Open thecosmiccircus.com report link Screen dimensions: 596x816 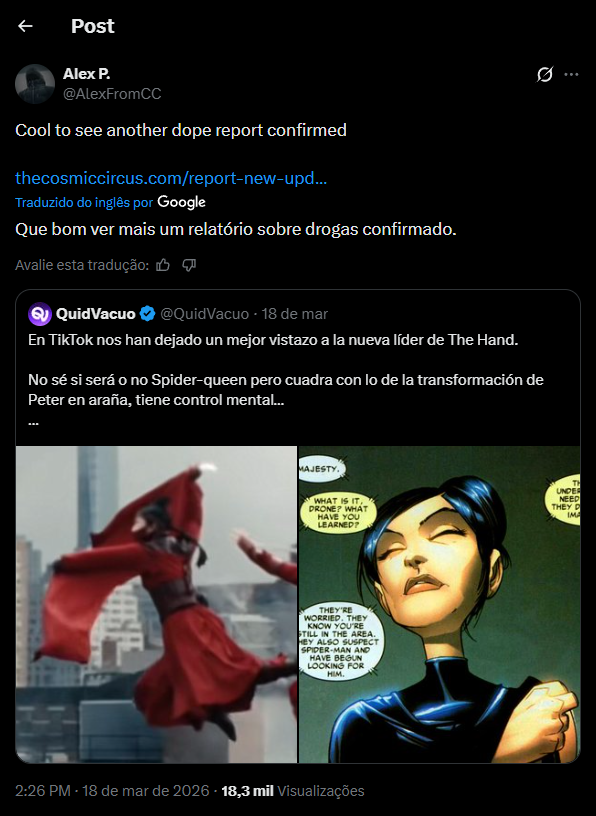(171, 178)
